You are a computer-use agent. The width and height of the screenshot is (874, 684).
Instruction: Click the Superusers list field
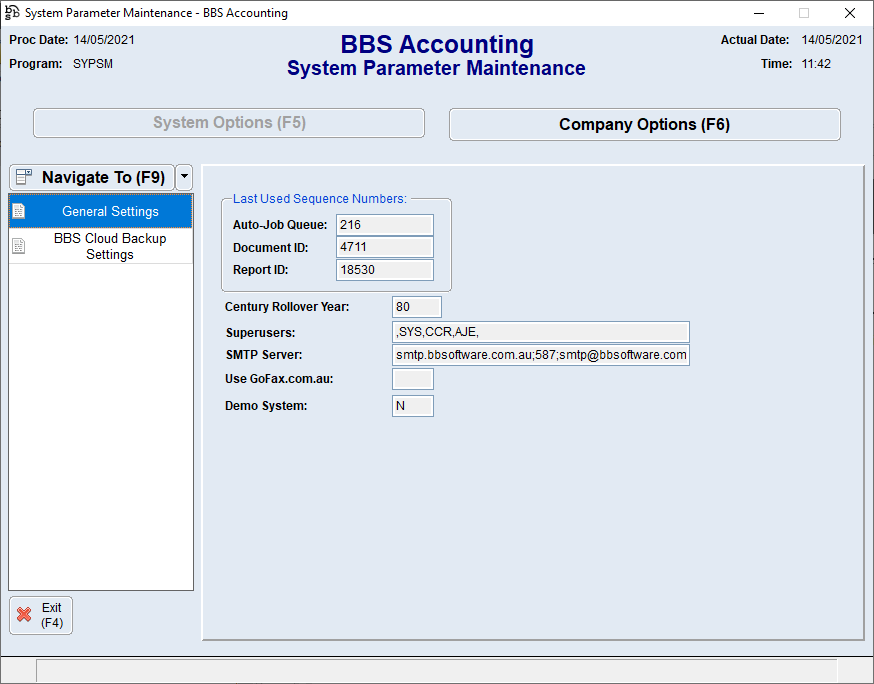(540, 331)
